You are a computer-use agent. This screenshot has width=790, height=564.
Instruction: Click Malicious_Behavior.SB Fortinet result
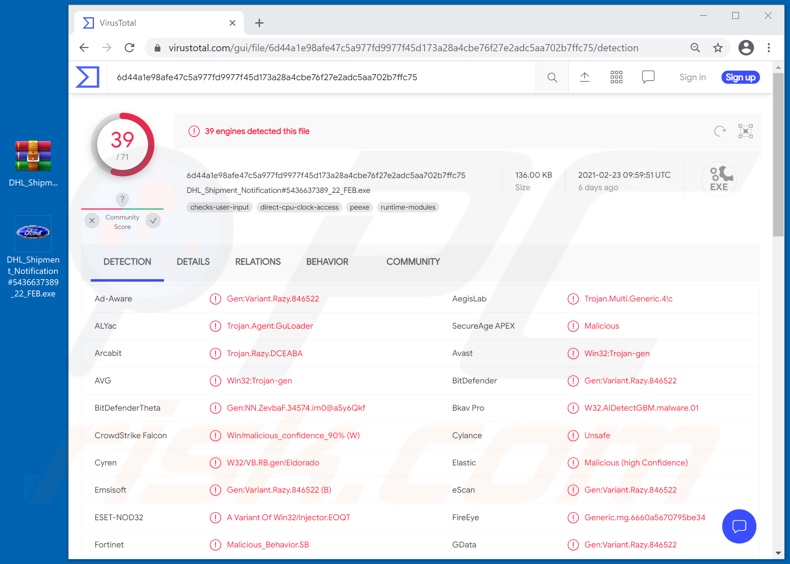pyautogui.click(x=268, y=544)
